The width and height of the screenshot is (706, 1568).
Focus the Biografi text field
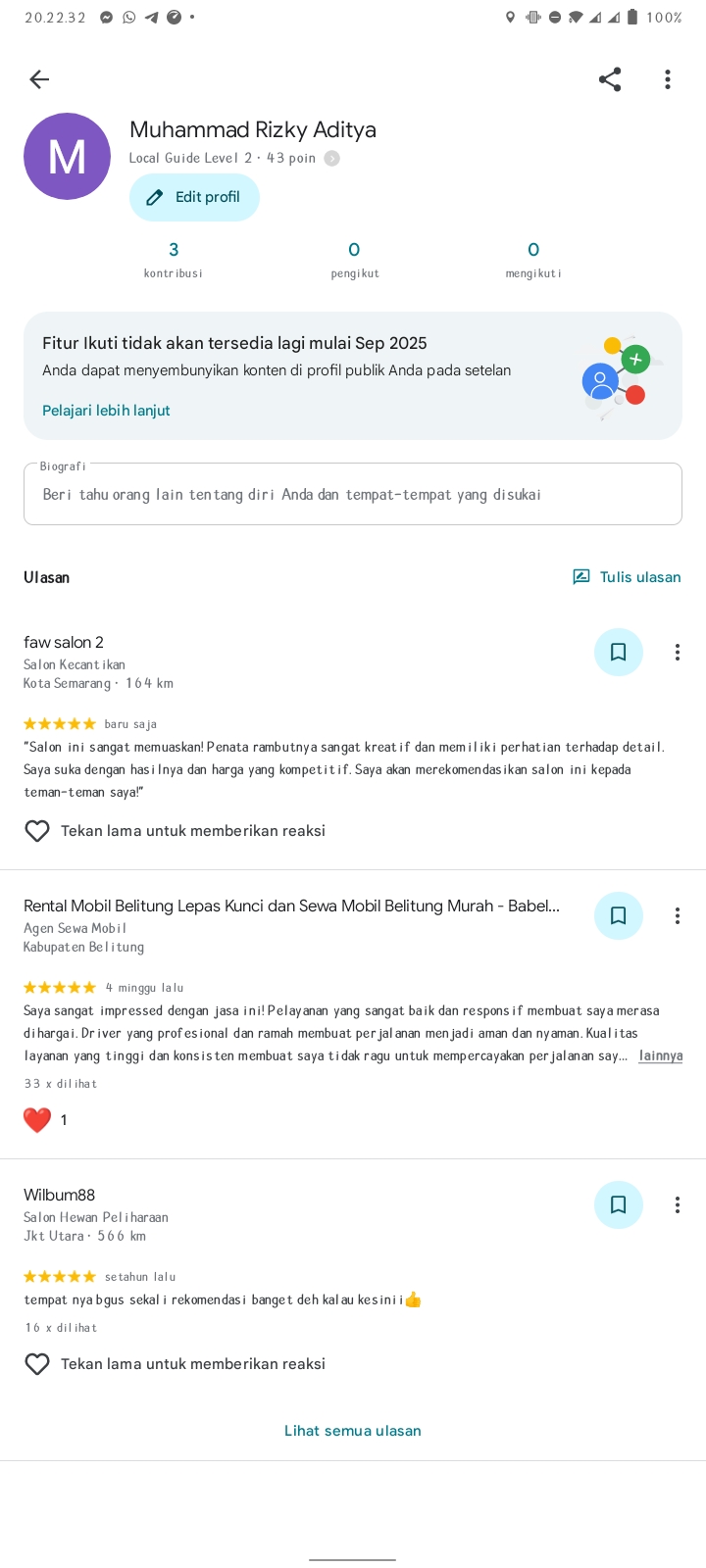point(353,494)
